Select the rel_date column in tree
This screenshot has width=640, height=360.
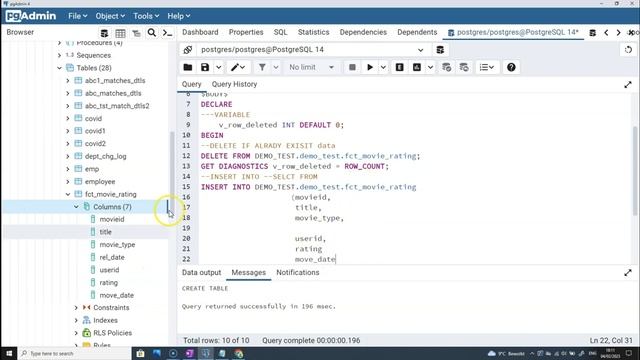click(112, 258)
